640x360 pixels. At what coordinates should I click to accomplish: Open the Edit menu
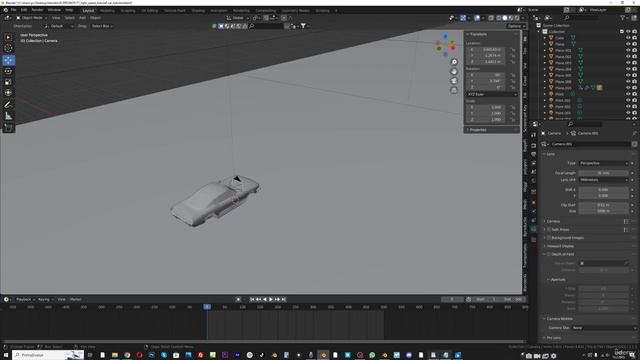pos(24,10)
